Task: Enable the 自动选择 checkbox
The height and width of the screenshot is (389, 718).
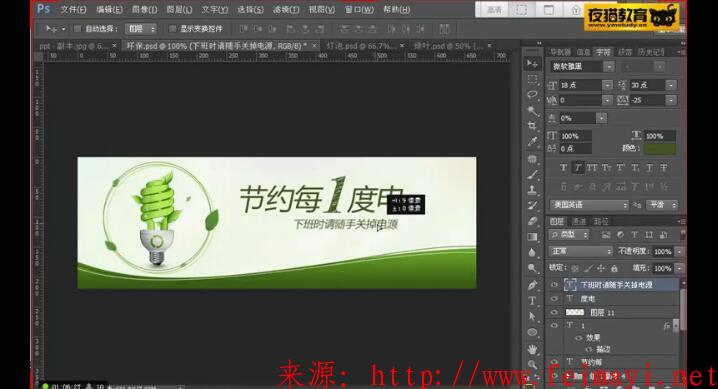Action: [77, 29]
